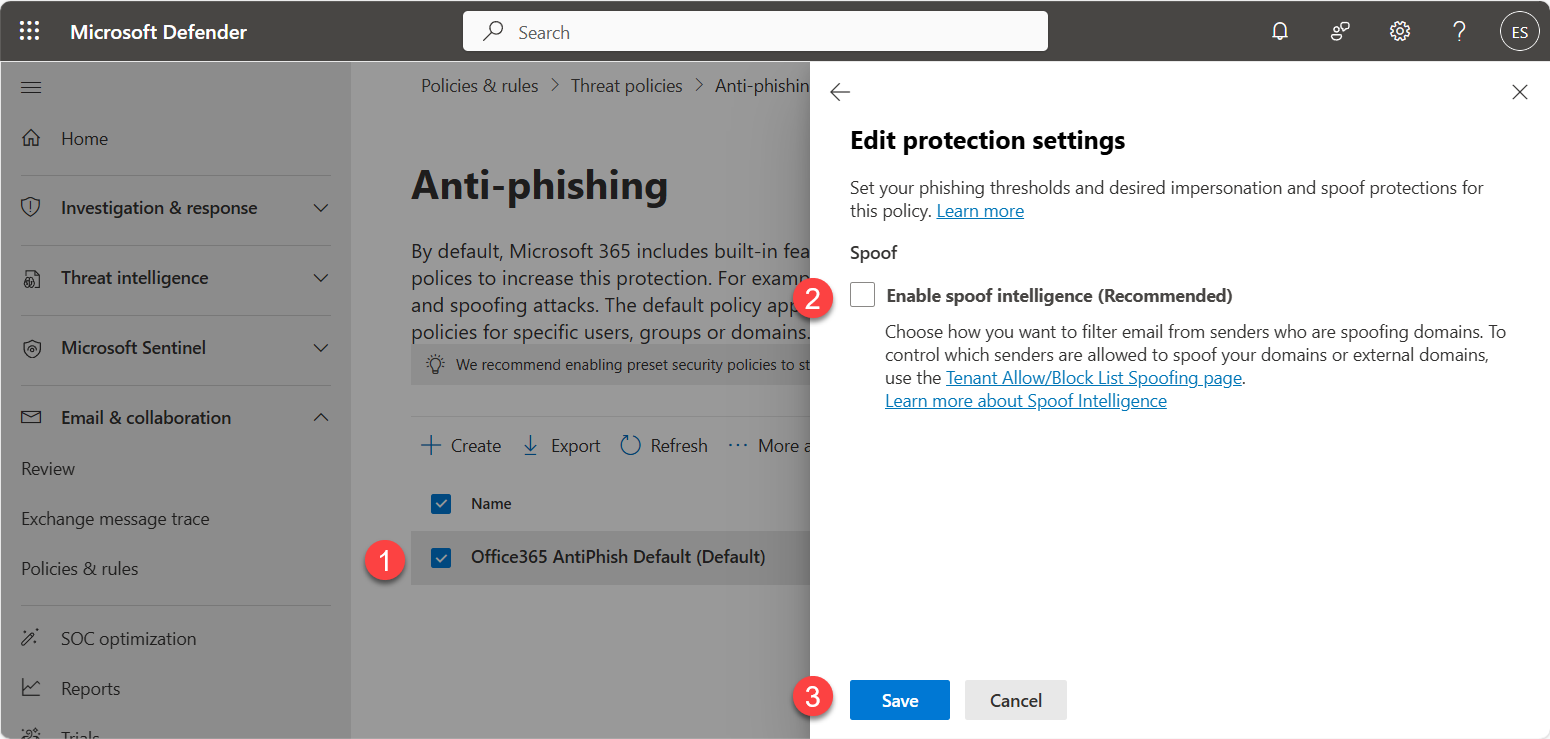Toggle the select-all Name checkbox
The width and height of the screenshot is (1550, 739).
tap(441, 503)
